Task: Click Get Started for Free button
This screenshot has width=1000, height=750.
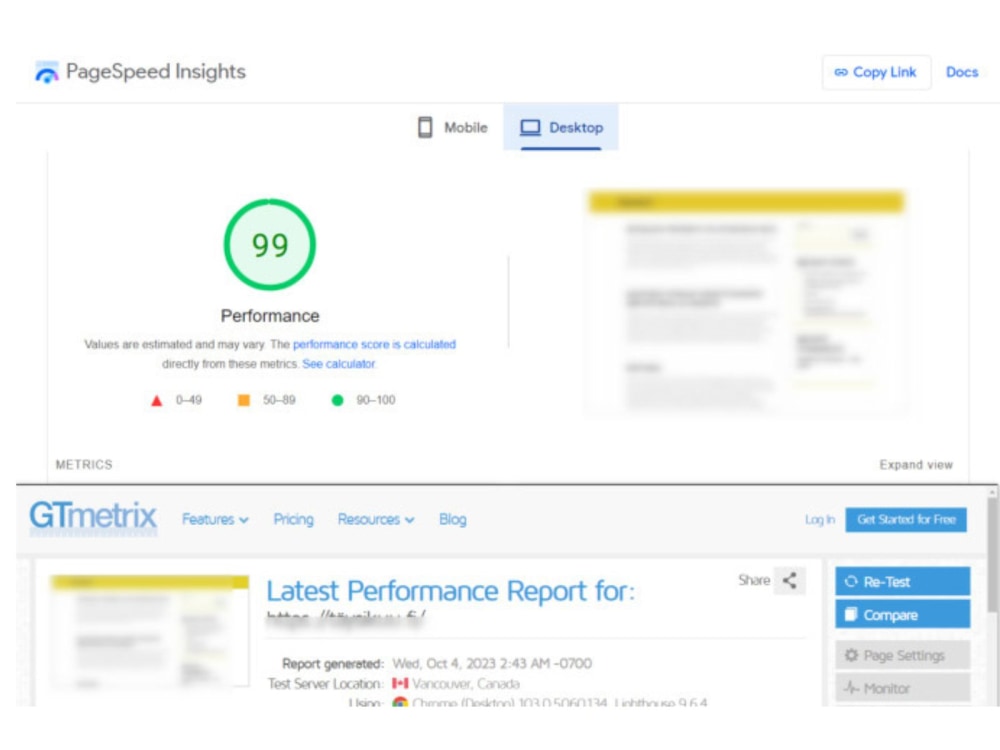Action: (x=906, y=519)
